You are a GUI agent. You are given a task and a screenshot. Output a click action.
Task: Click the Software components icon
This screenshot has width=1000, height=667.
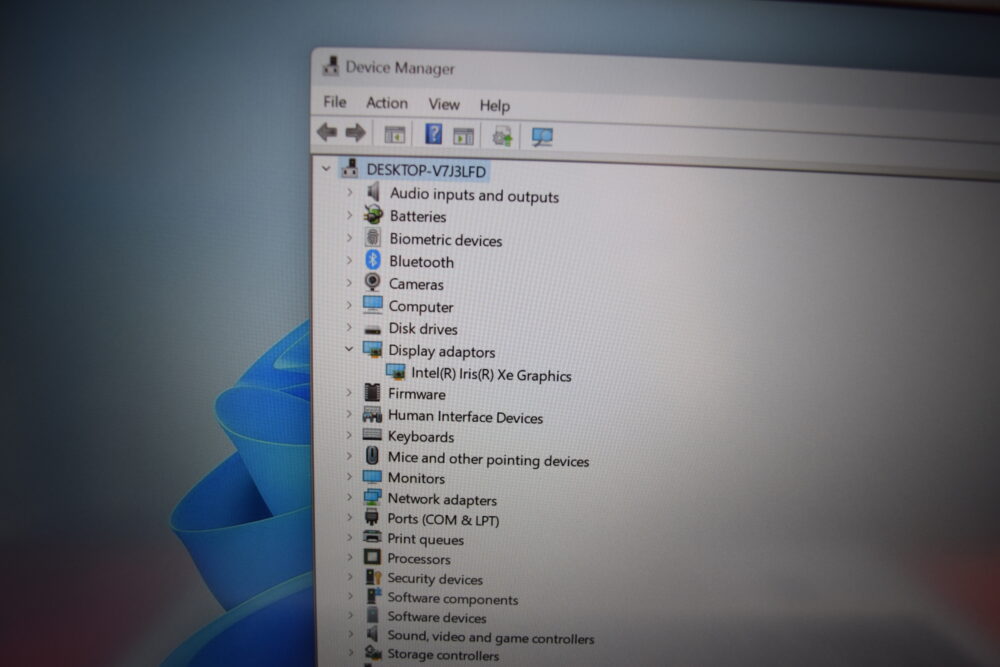(x=373, y=596)
